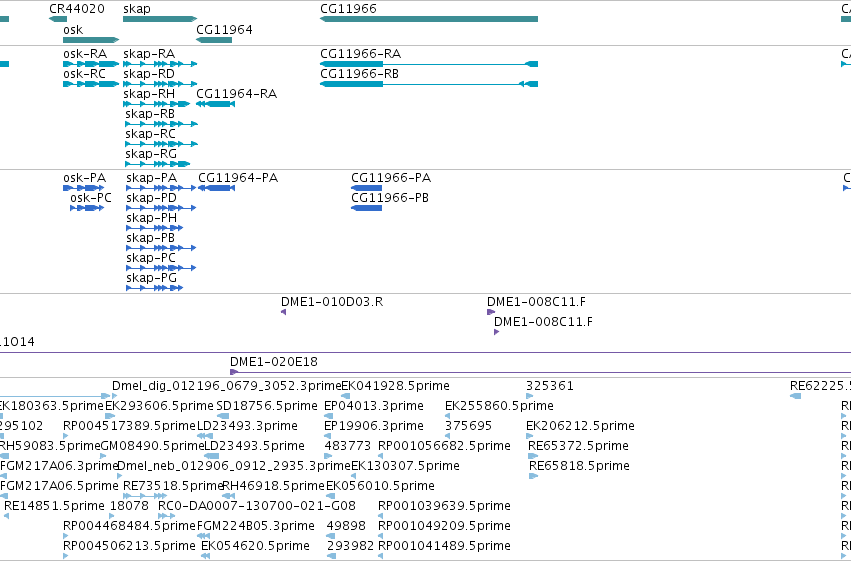This screenshot has width=851, height=561.
Task: Select spliced EST RE73518.5prime
Action: pyautogui.click(x=145, y=496)
